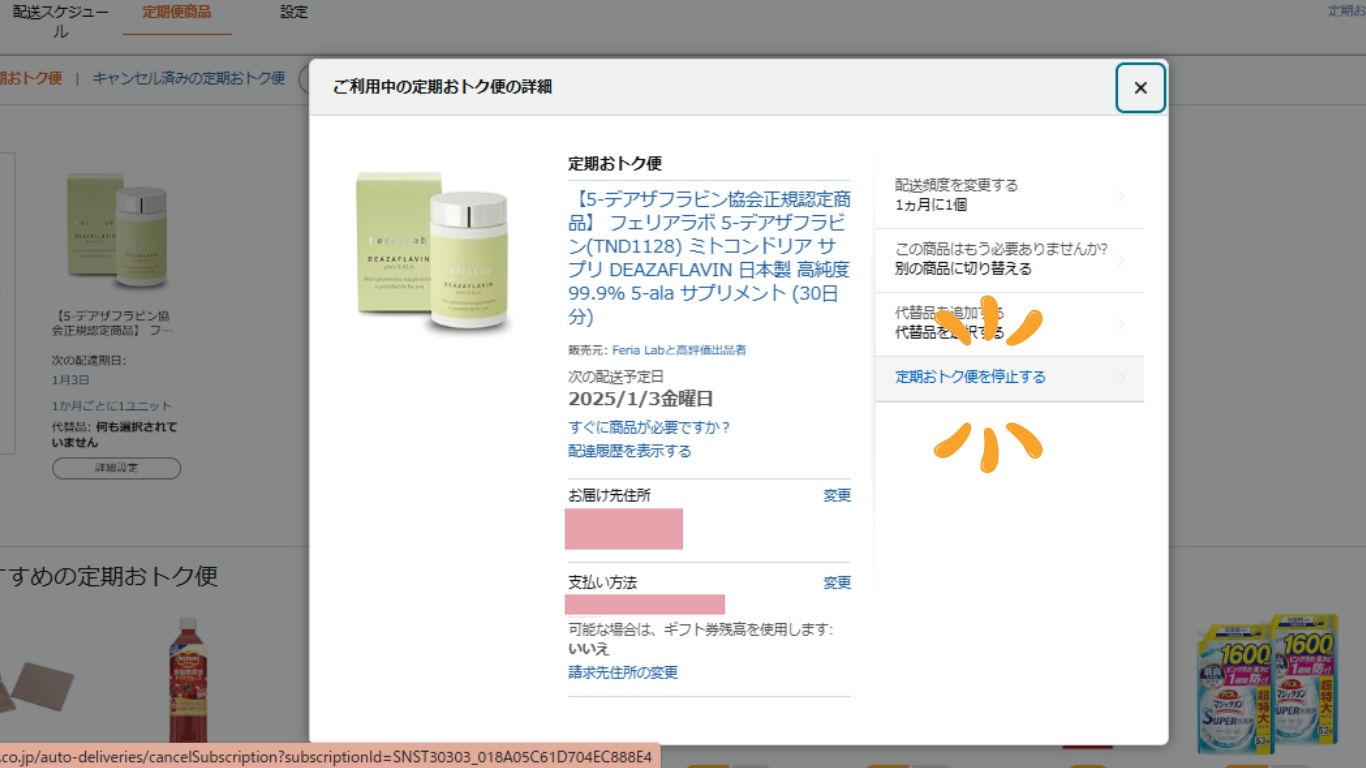The image size is (1366, 768).
Task: Click すぐに商品が必要ですか？ link
Action: pyautogui.click(x=650, y=427)
